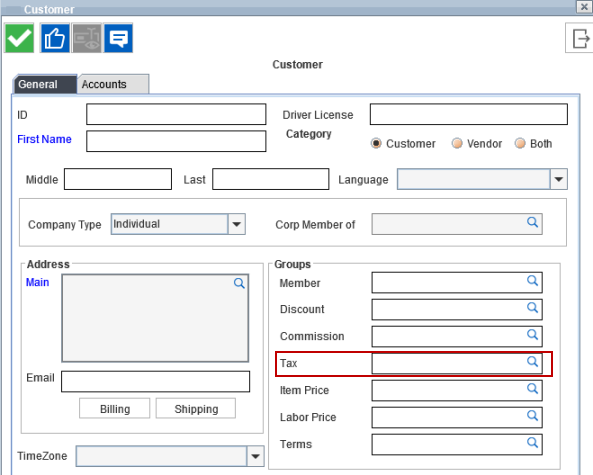This screenshot has height=475, width=593.
Task: Select the General tab
Action: tap(45, 84)
